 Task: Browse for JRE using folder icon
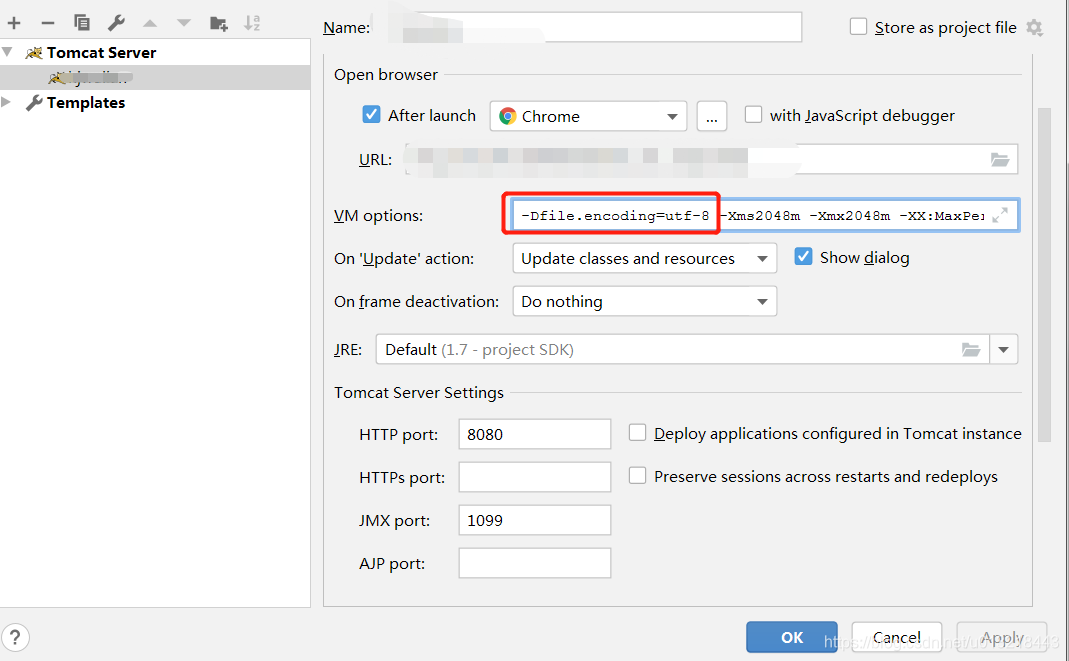[x=971, y=350]
